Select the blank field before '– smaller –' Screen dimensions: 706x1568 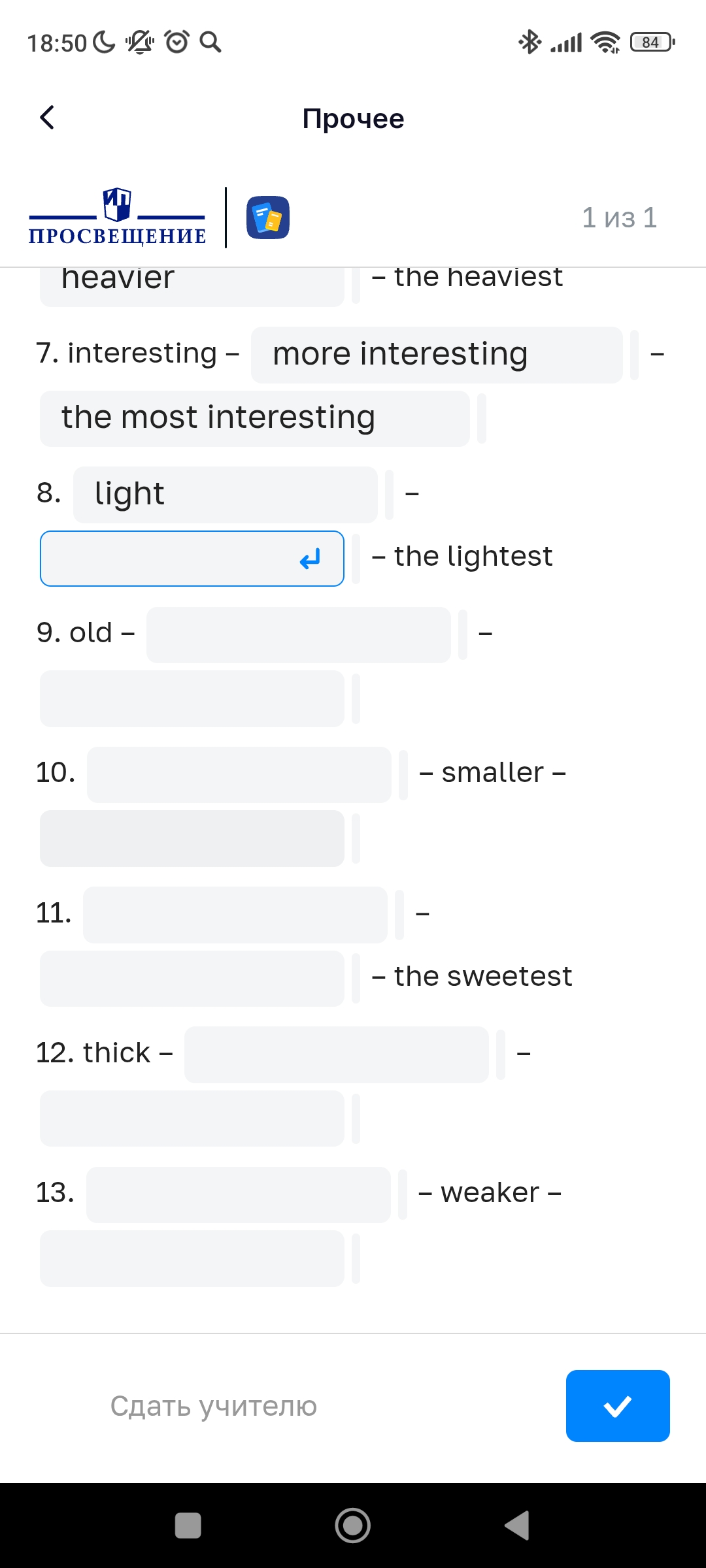239,775
